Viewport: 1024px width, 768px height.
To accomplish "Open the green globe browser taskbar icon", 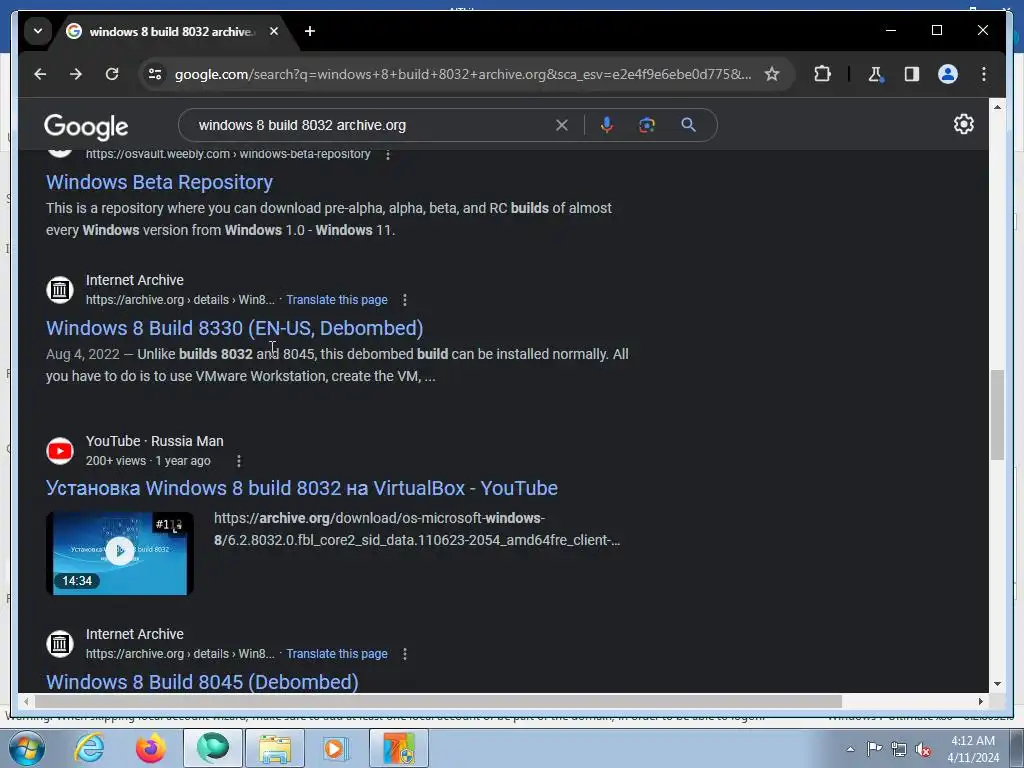I will tap(213, 748).
